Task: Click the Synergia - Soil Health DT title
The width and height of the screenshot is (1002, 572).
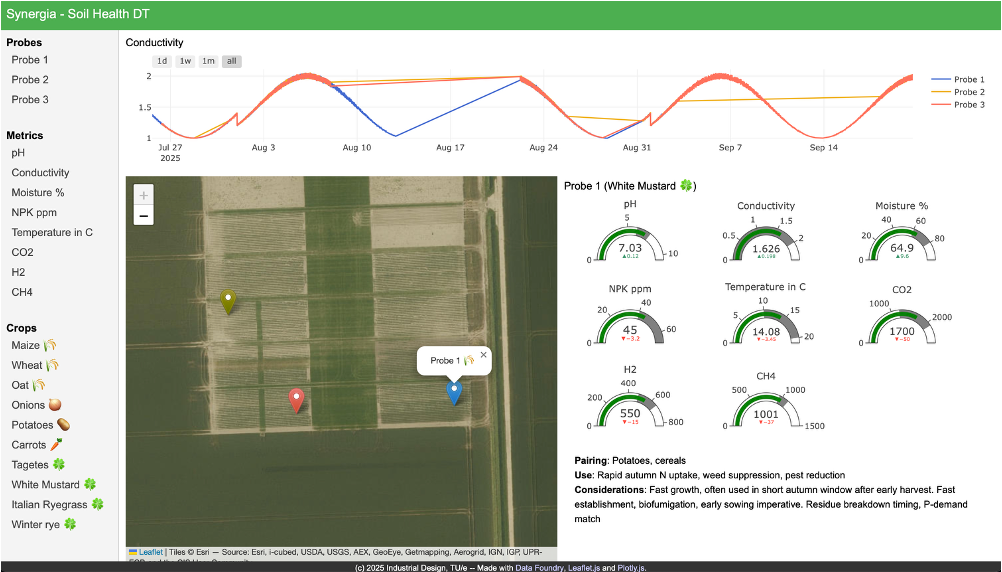Action: [x=78, y=14]
